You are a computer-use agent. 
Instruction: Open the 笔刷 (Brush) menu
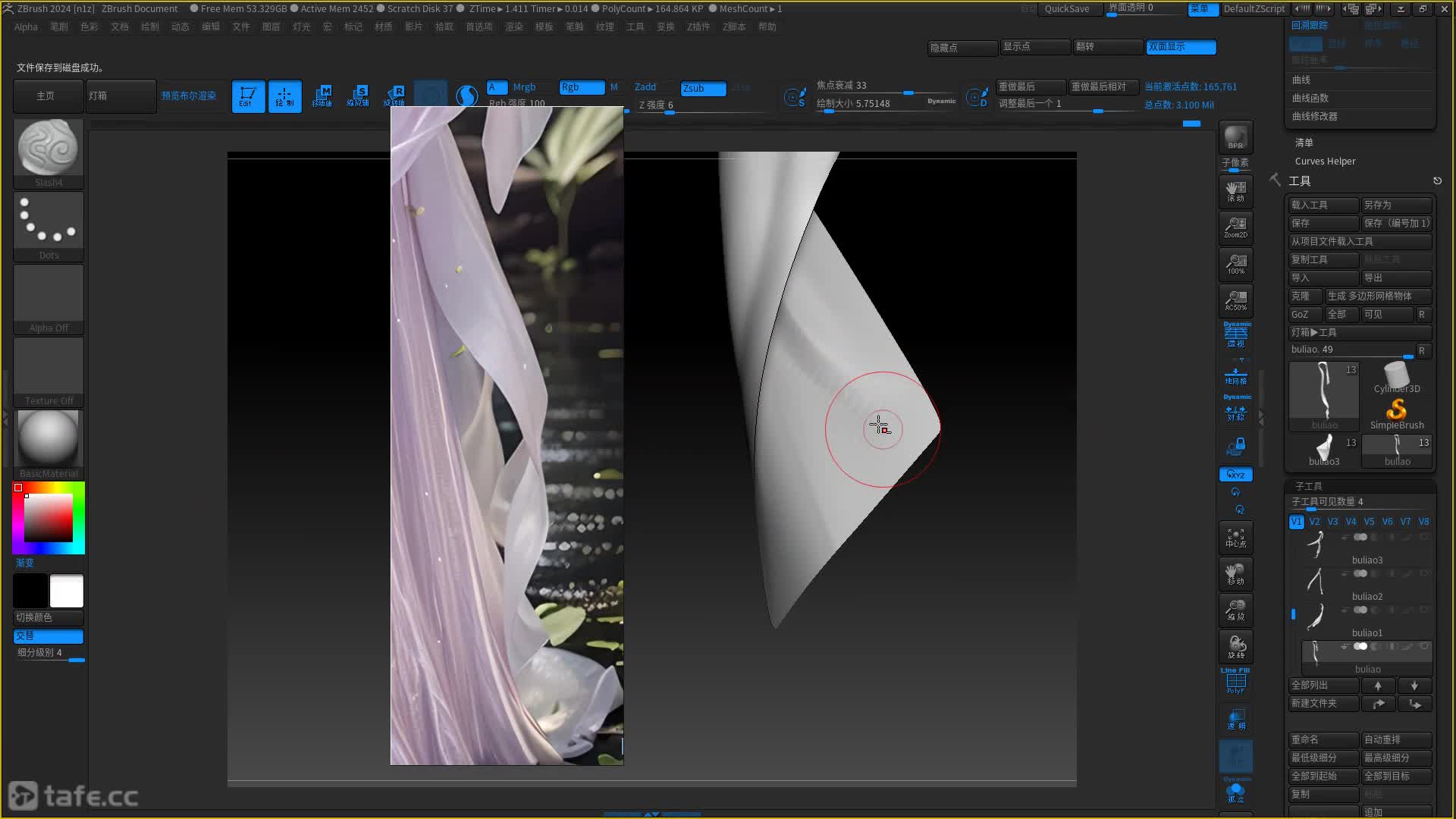(x=59, y=27)
